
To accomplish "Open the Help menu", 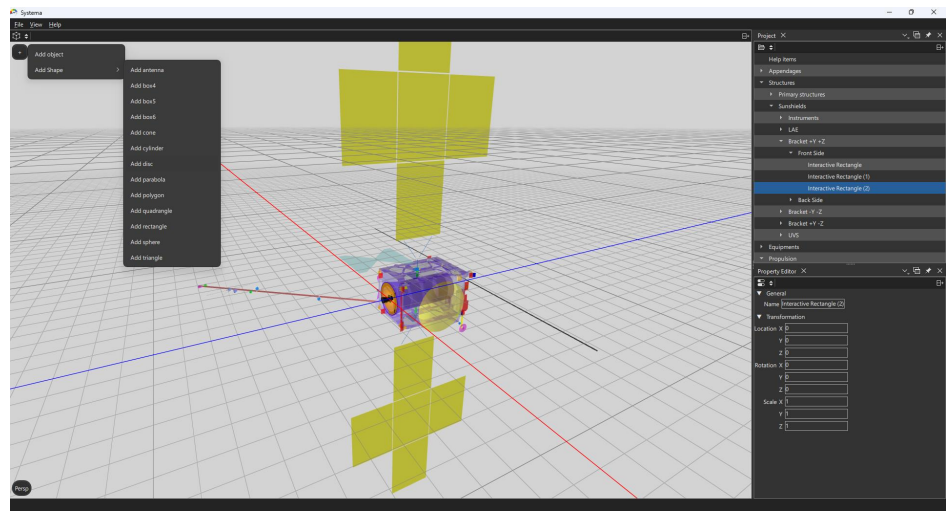I will [x=55, y=24].
